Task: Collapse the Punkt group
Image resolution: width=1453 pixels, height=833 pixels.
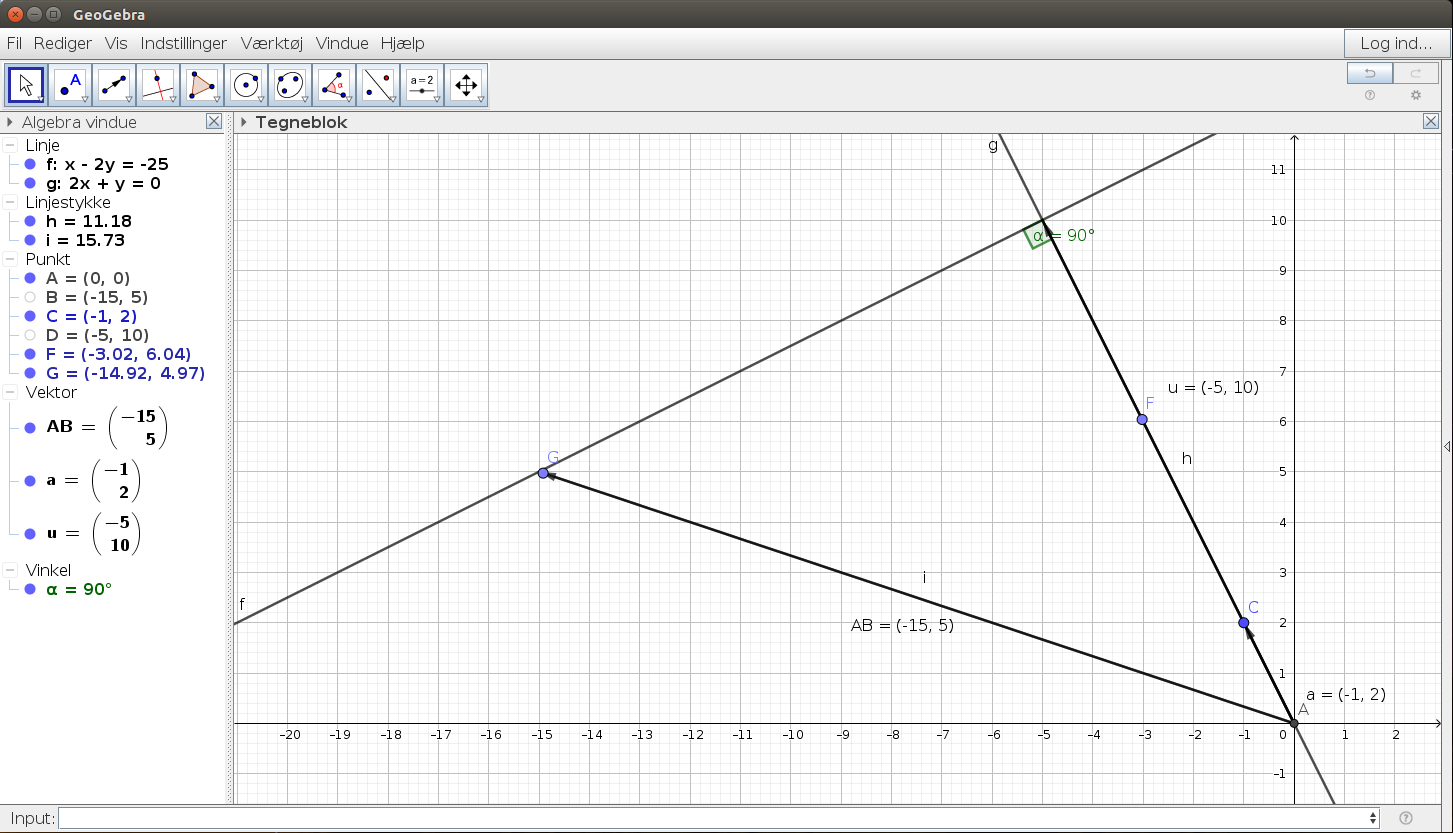Action: pyautogui.click(x=9, y=259)
